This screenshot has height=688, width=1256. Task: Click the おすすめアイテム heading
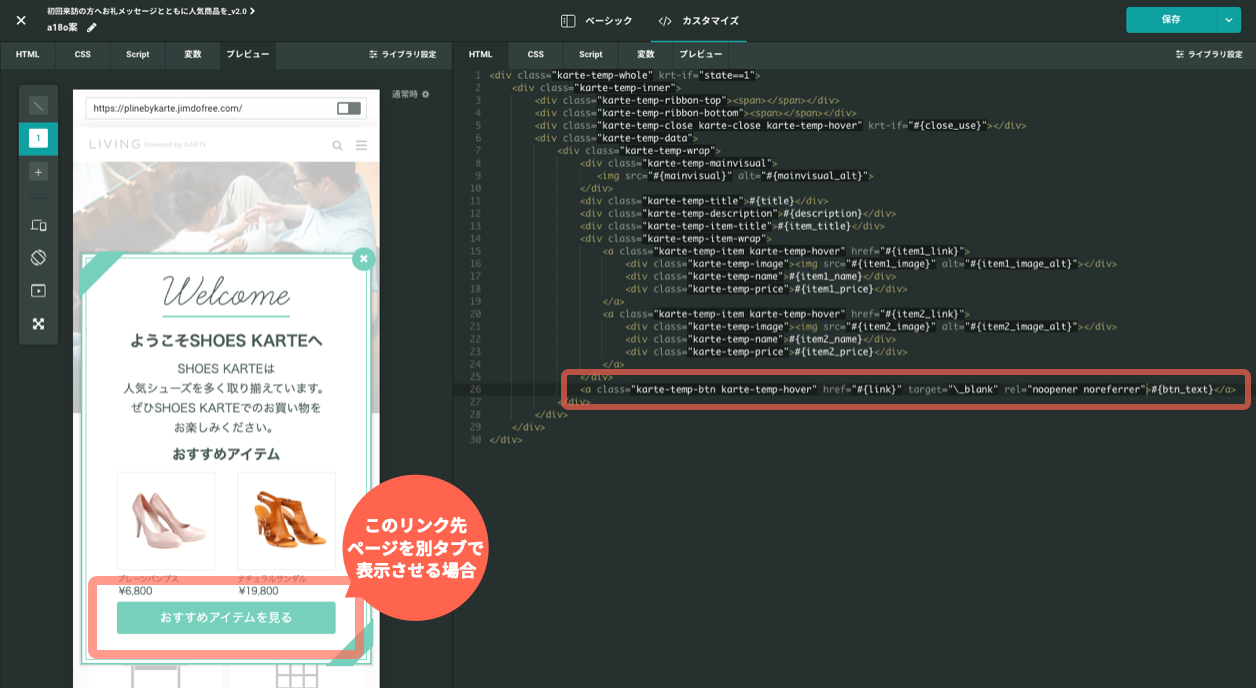[226, 454]
